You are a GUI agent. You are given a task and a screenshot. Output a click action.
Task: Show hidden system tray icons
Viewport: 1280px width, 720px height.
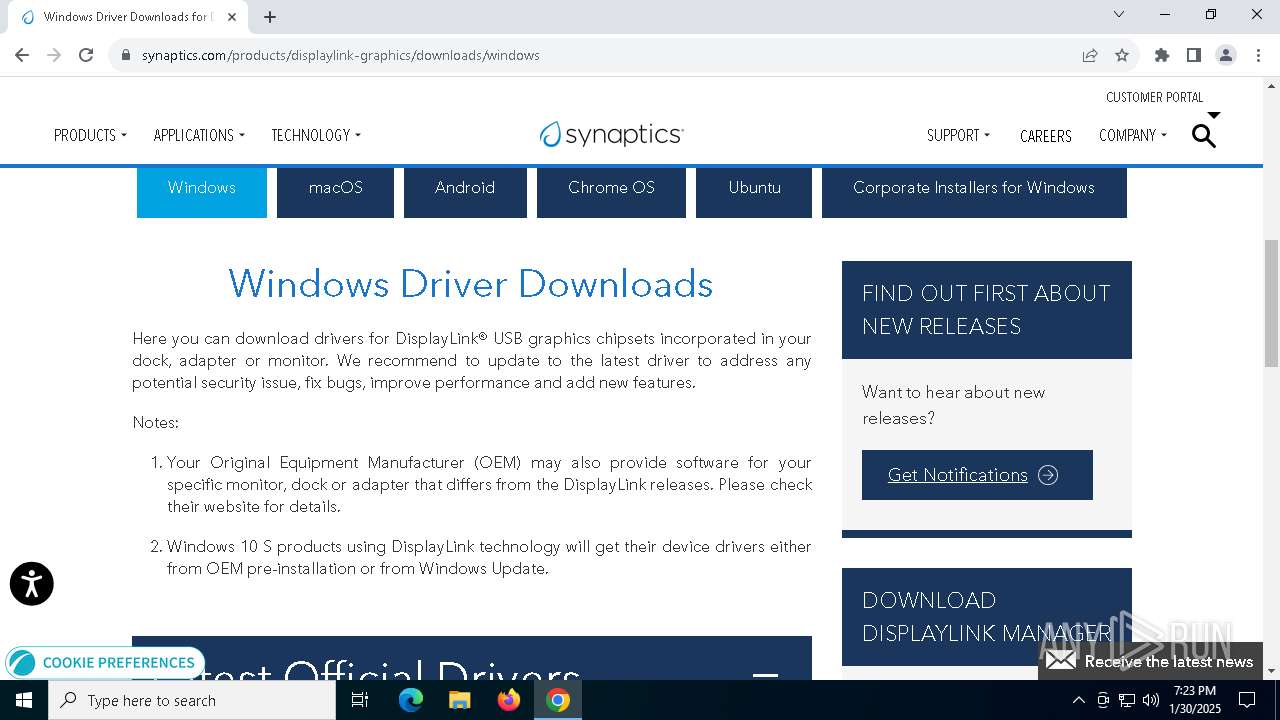tap(1078, 700)
